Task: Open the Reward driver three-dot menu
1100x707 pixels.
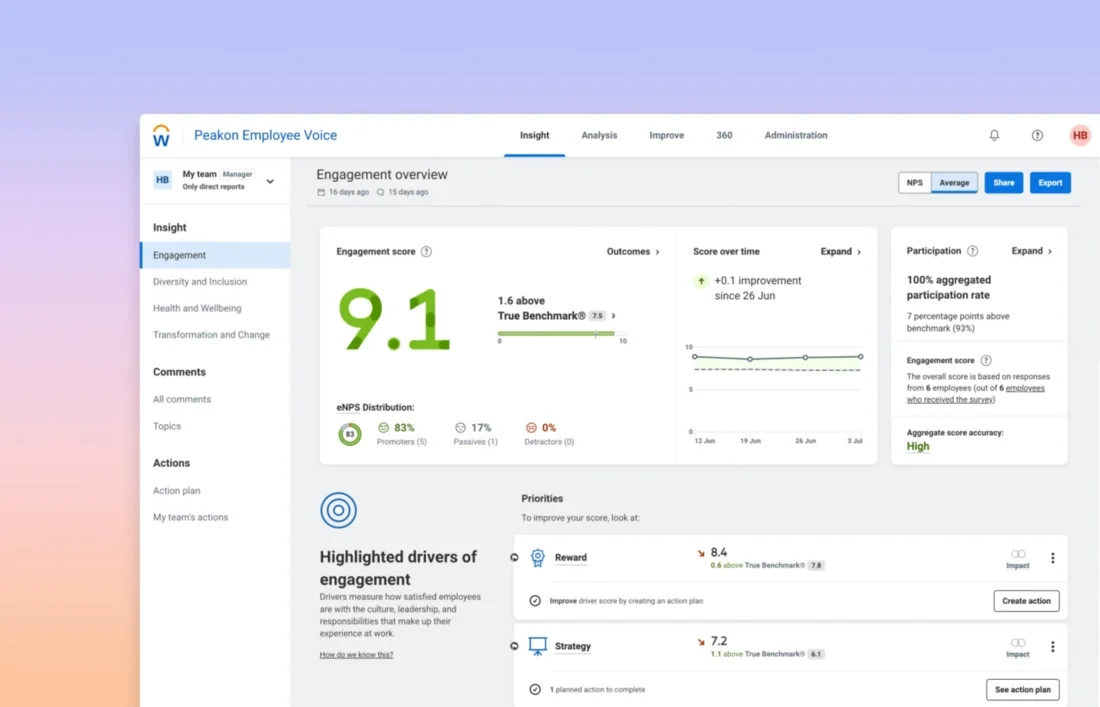Action: 1051,557
